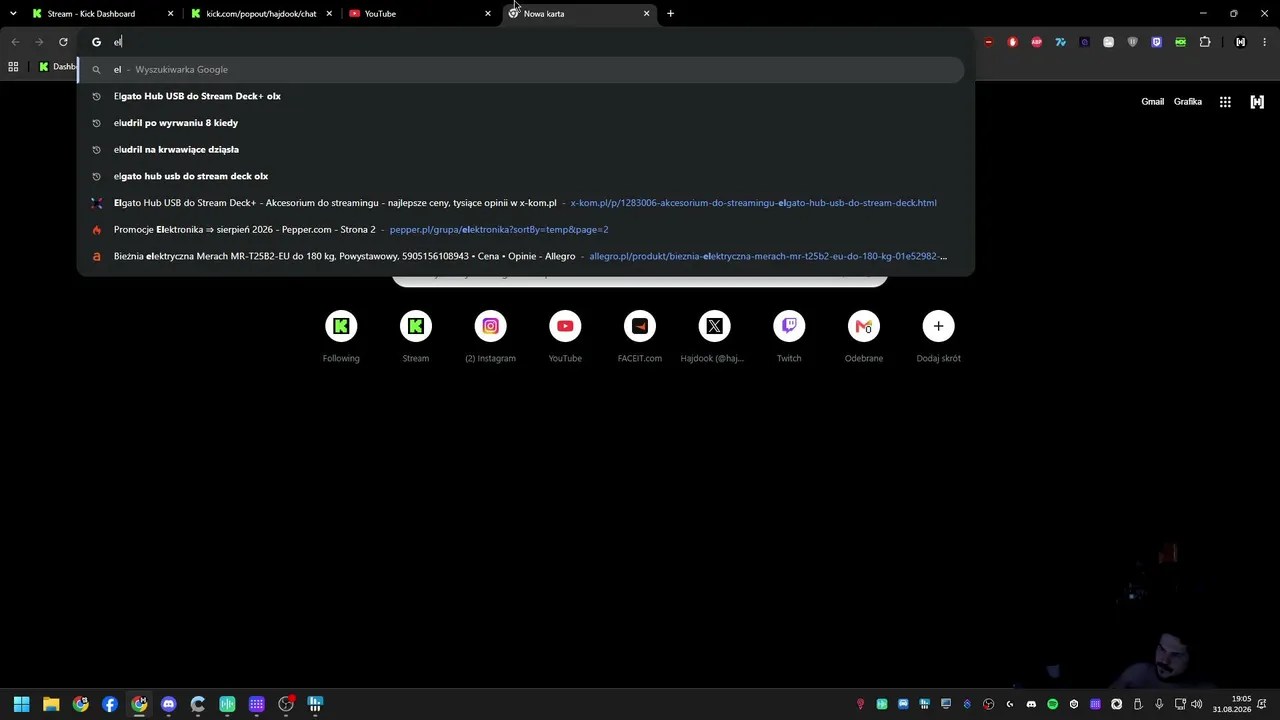The image size is (1280, 720).
Task: Click the 7TV extension icon
Action: click(x=1060, y=42)
